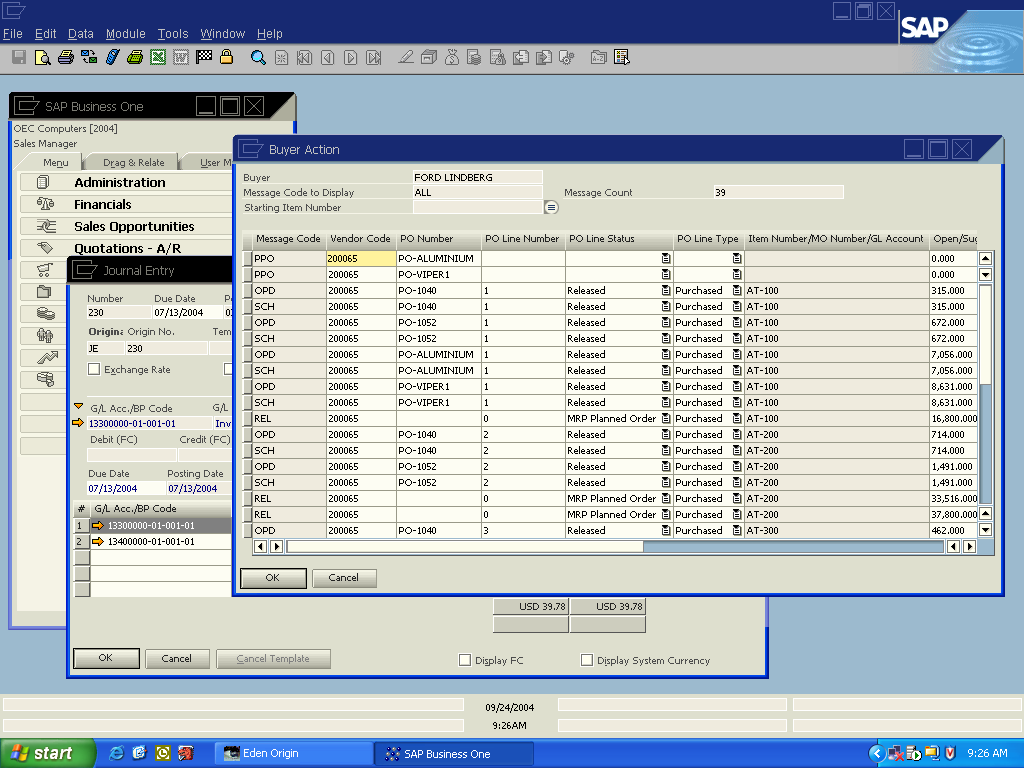Screen dimensions: 1024x768
Task: Open the choose-from-list icon beside Starting Item Number
Action: pos(551,208)
